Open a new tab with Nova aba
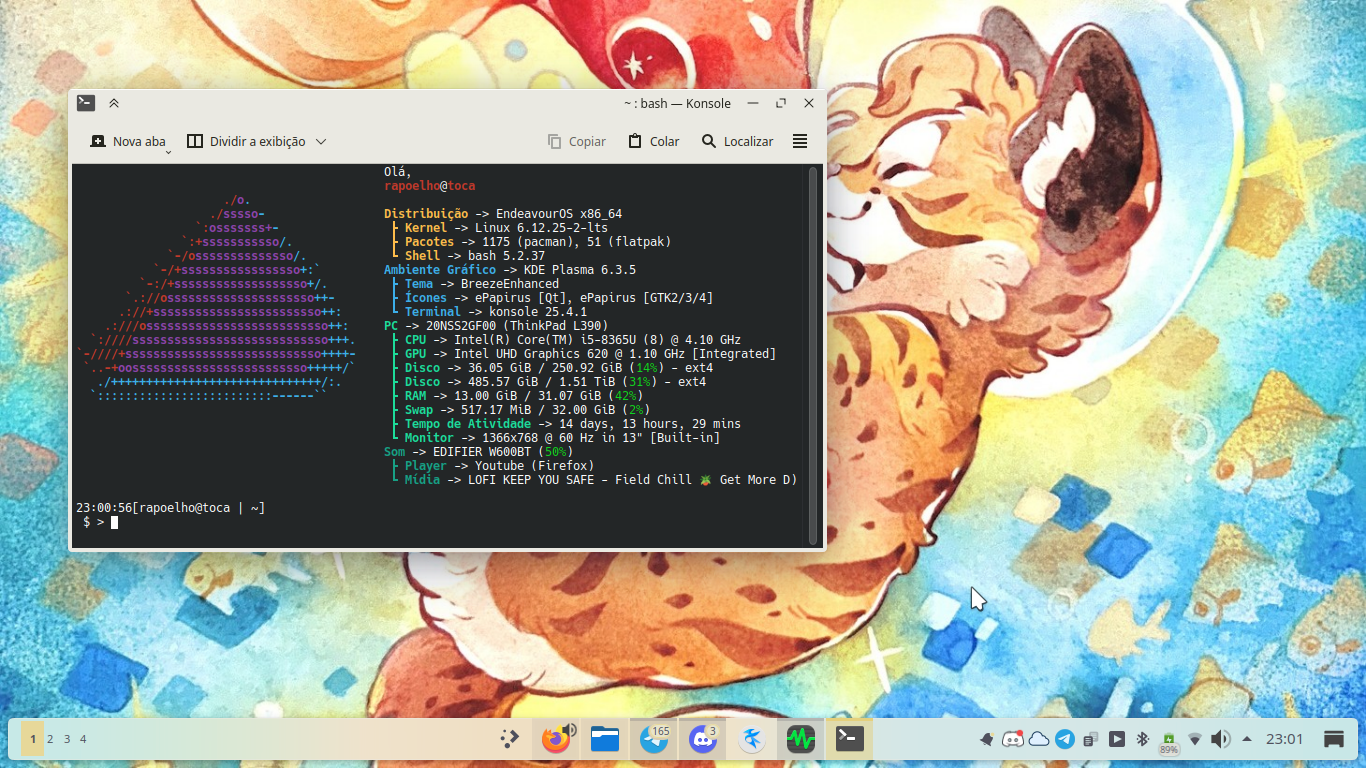Viewport: 1366px width, 768px height. tap(127, 141)
